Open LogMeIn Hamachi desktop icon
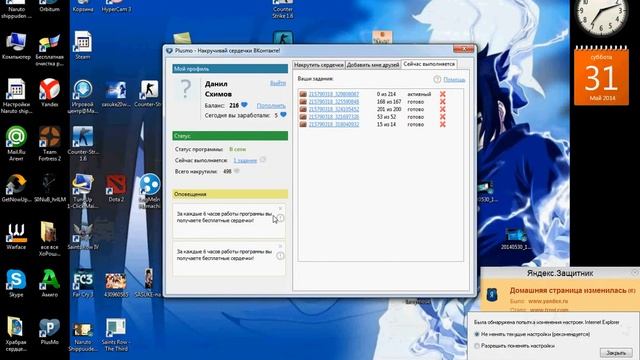This screenshot has height=360, width=640. [149, 191]
